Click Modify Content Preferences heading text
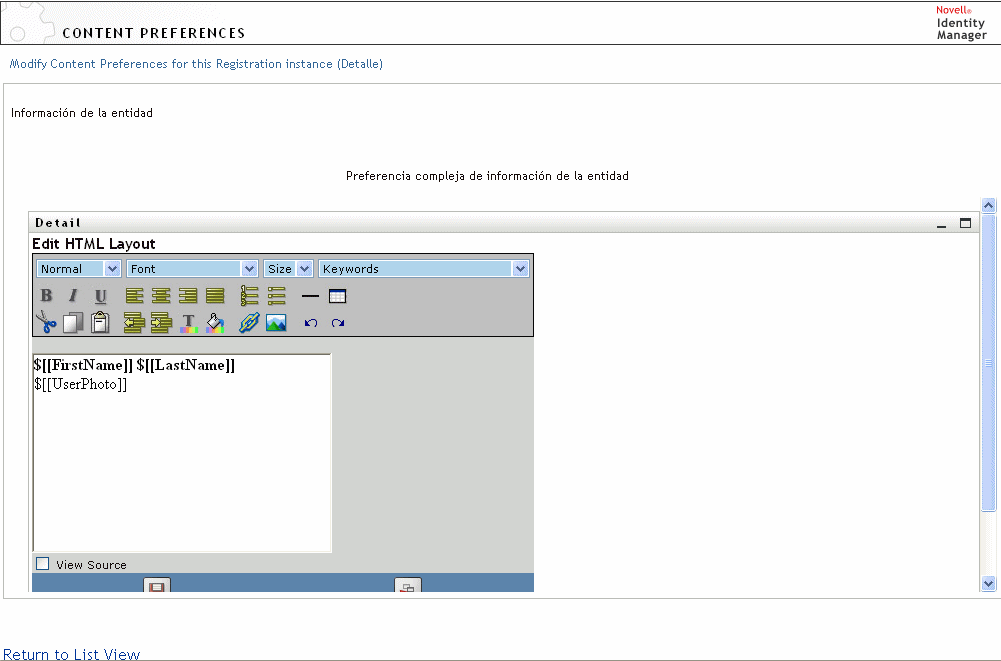The height and width of the screenshot is (661, 1001). pos(197,64)
